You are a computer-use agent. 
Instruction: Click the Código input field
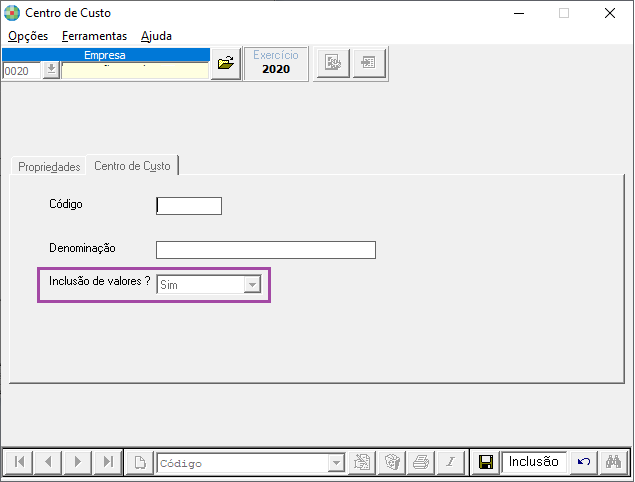[x=189, y=206]
